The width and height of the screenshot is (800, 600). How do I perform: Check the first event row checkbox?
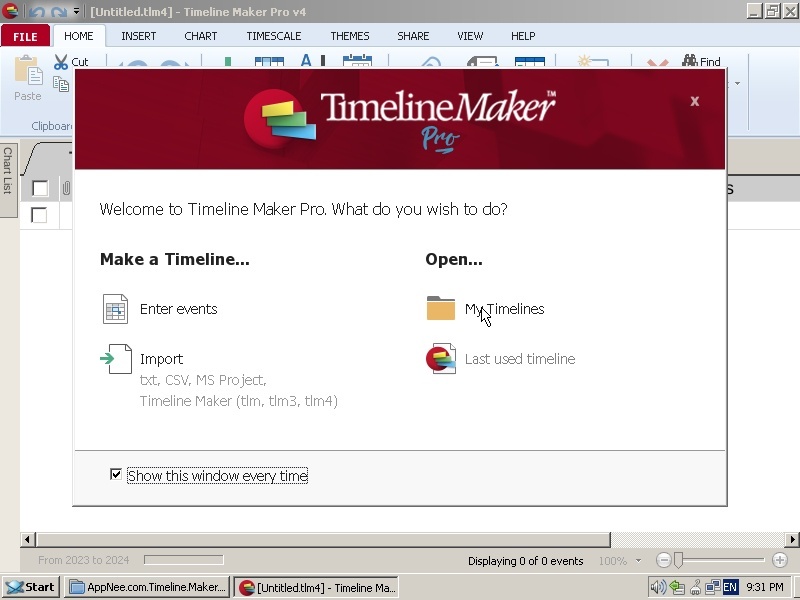pos(39,215)
